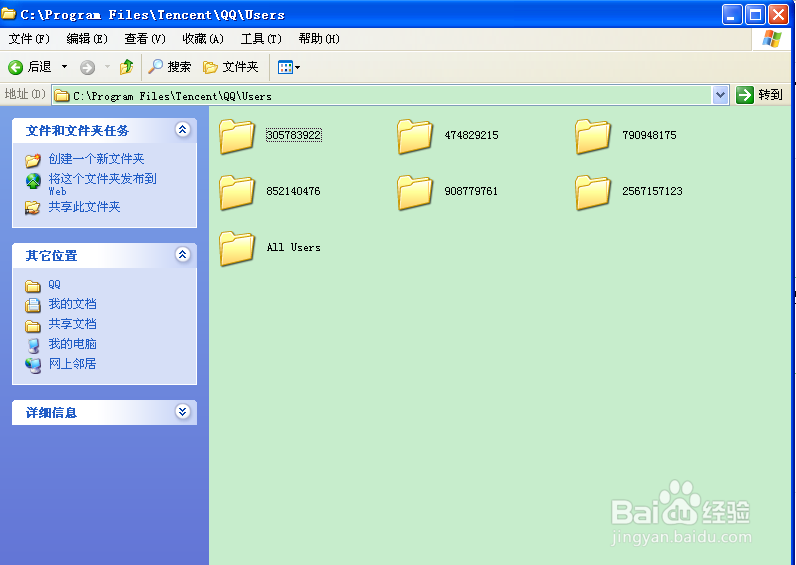Image resolution: width=796 pixels, height=565 pixels.
Task: Open the Views dropdown arrow
Action: (297, 67)
